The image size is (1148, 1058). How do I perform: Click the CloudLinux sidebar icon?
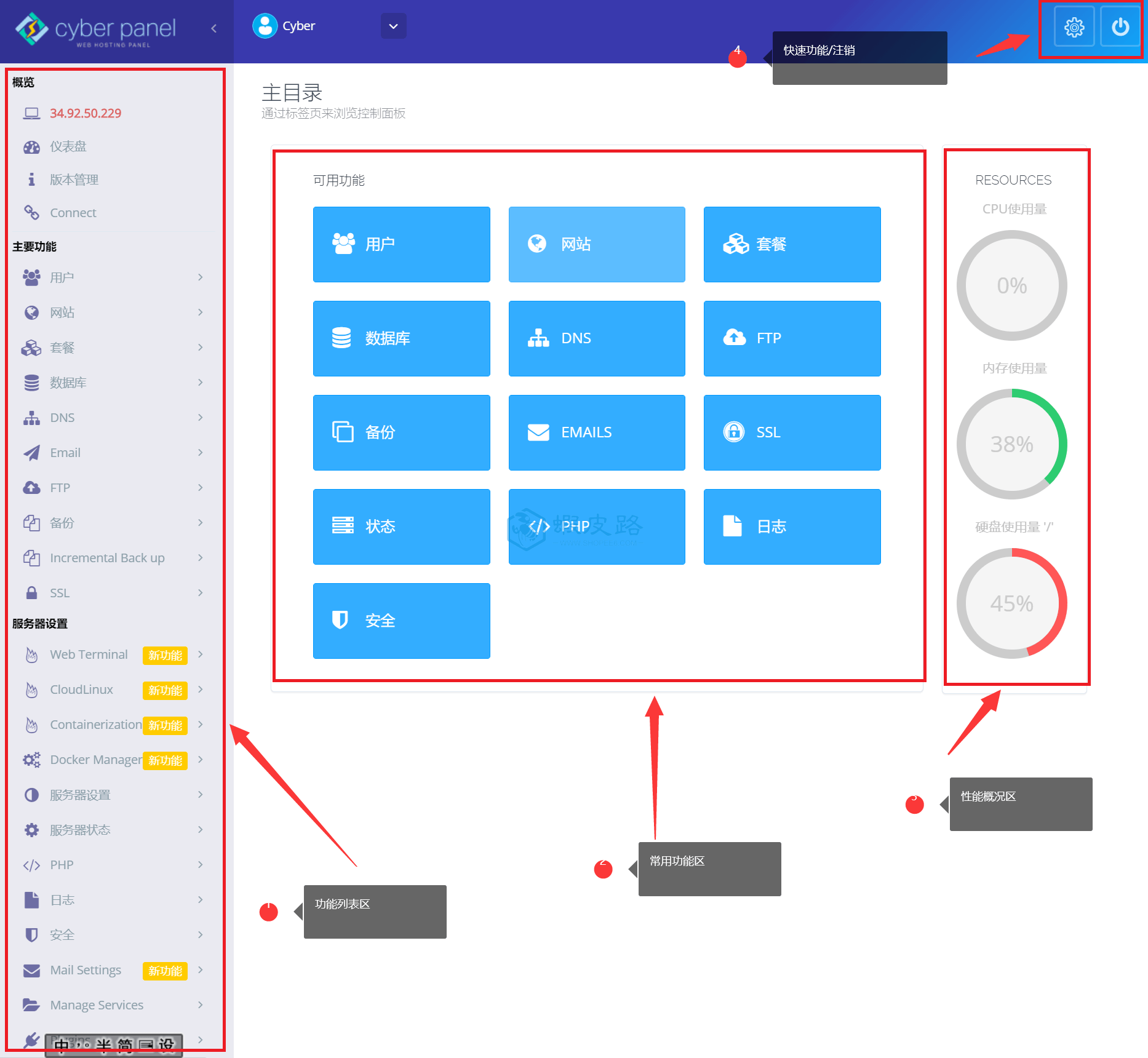click(x=31, y=690)
